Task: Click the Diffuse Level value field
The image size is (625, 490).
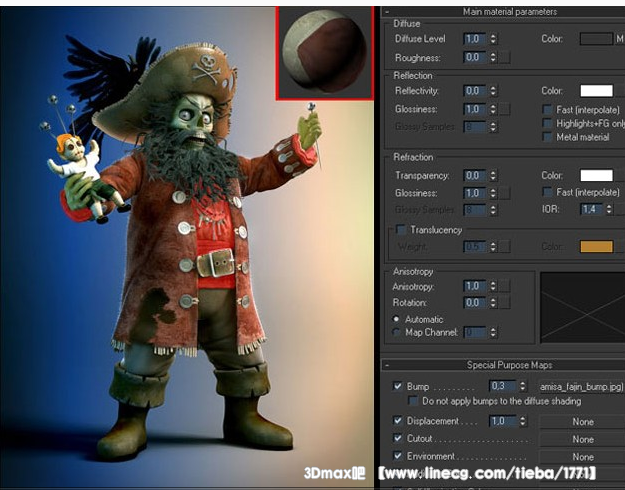Action: pos(475,39)
